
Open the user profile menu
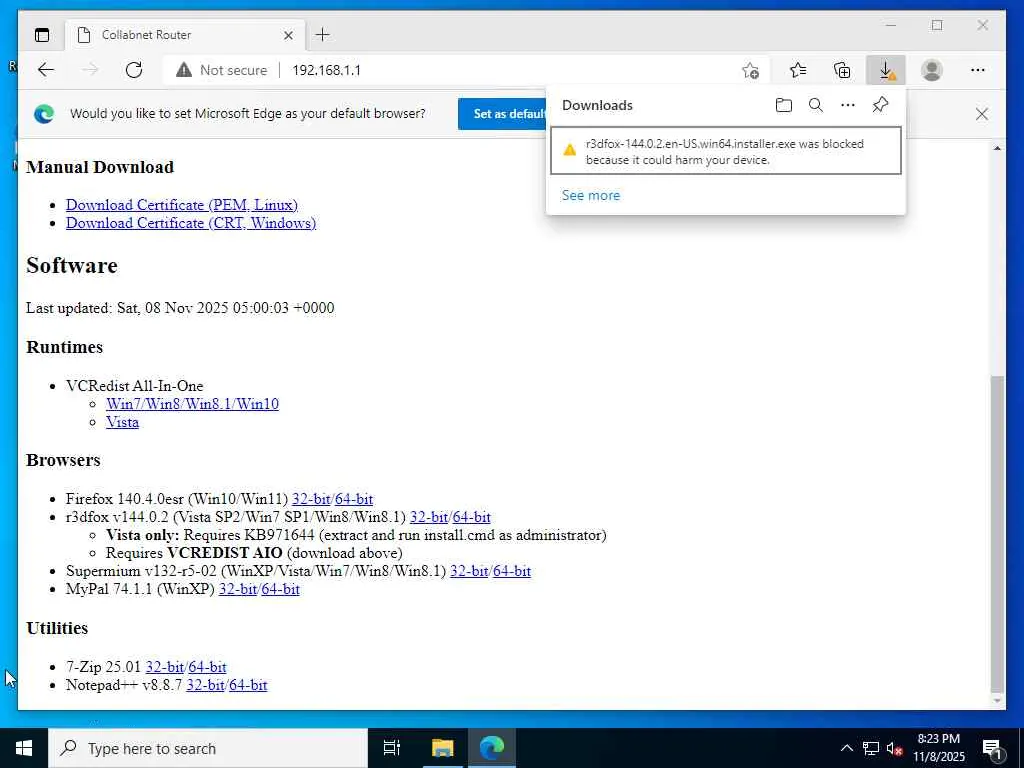(x=932, y=70)
